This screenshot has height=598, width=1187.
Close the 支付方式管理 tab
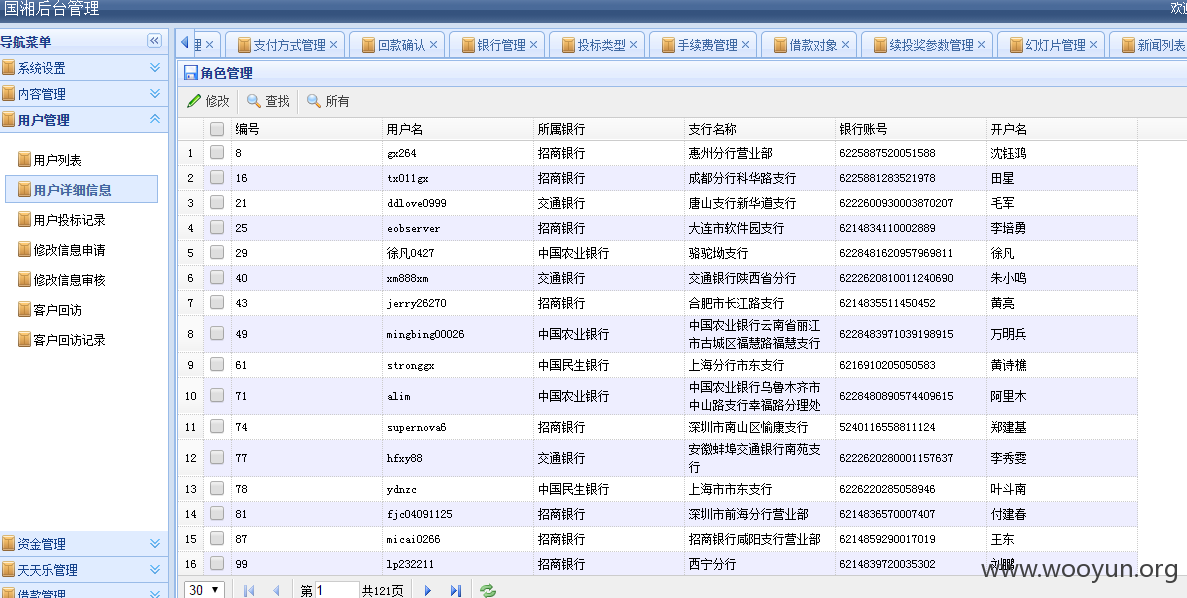point(333,45)
